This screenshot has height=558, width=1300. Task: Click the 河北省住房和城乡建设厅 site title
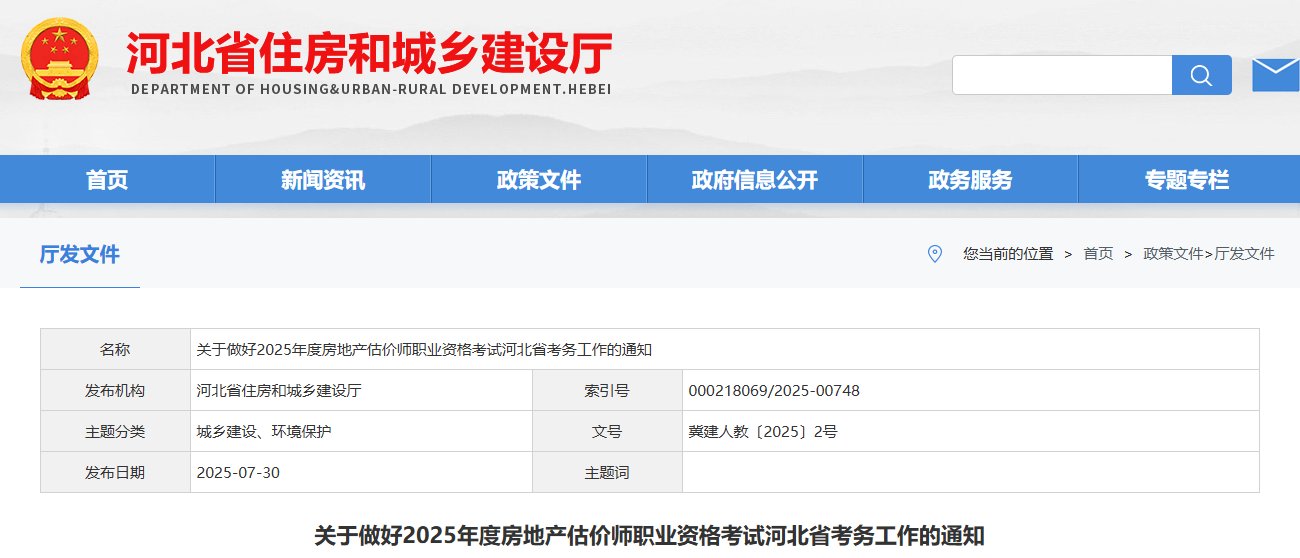pos(369,53)
